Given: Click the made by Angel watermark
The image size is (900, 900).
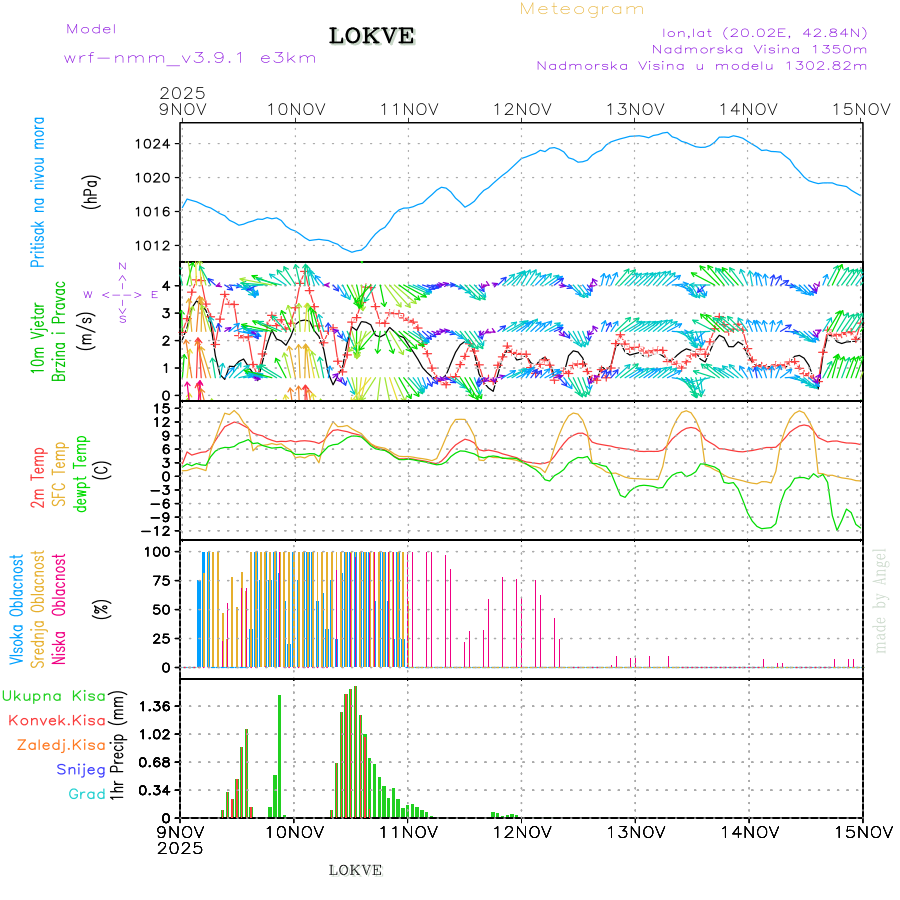Looking at the screenshot, I should tap(880, 600).
